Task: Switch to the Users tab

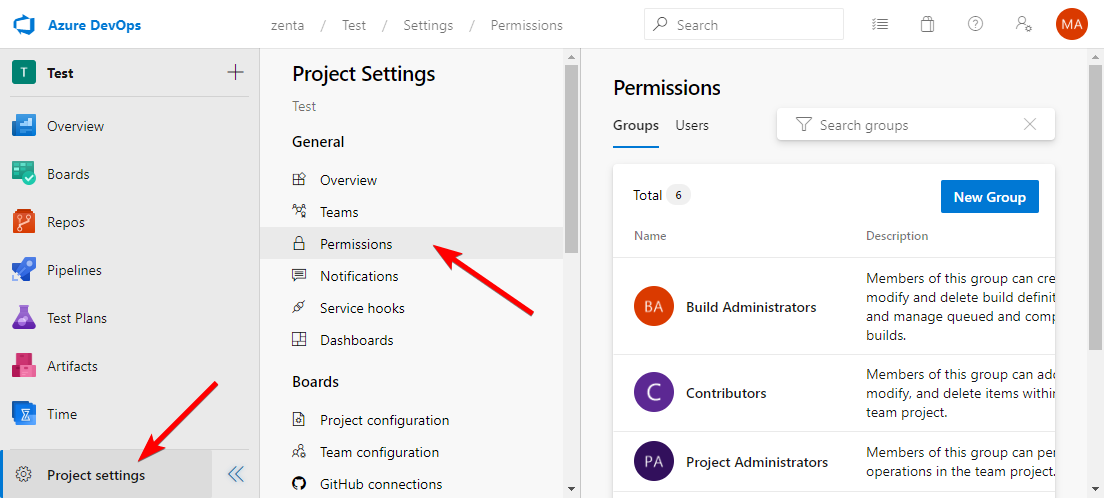Action: point(692,125)
